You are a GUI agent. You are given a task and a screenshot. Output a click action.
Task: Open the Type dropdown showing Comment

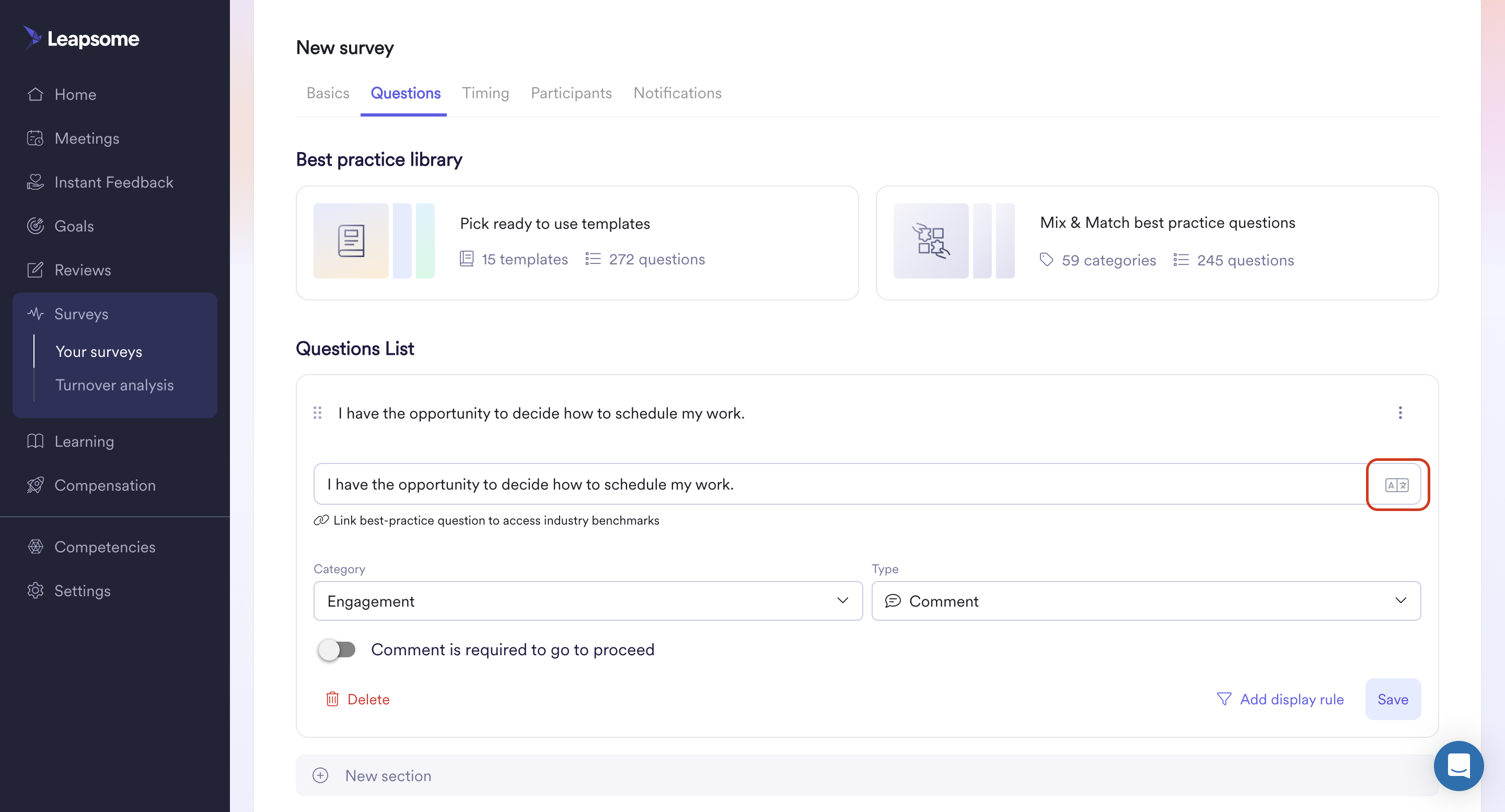(1145, 600)
